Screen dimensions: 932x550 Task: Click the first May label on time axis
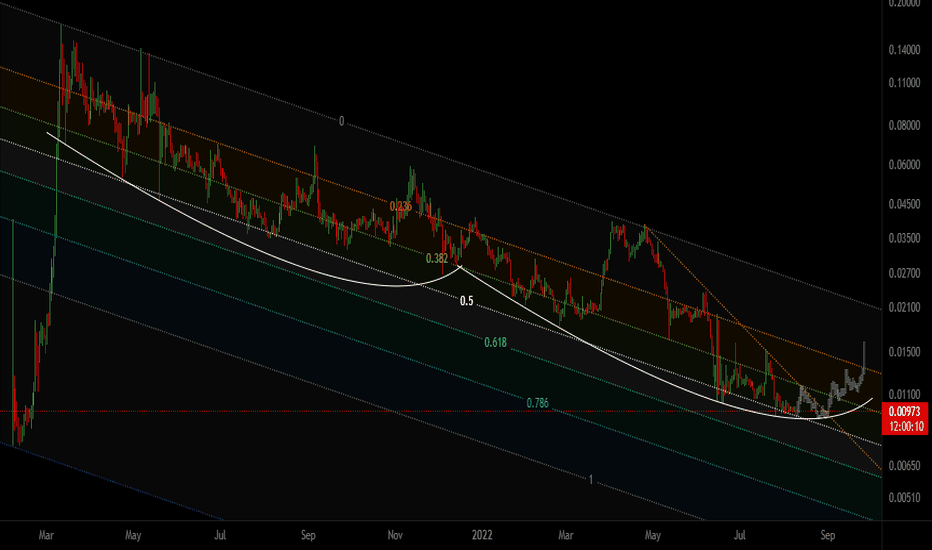133,535
